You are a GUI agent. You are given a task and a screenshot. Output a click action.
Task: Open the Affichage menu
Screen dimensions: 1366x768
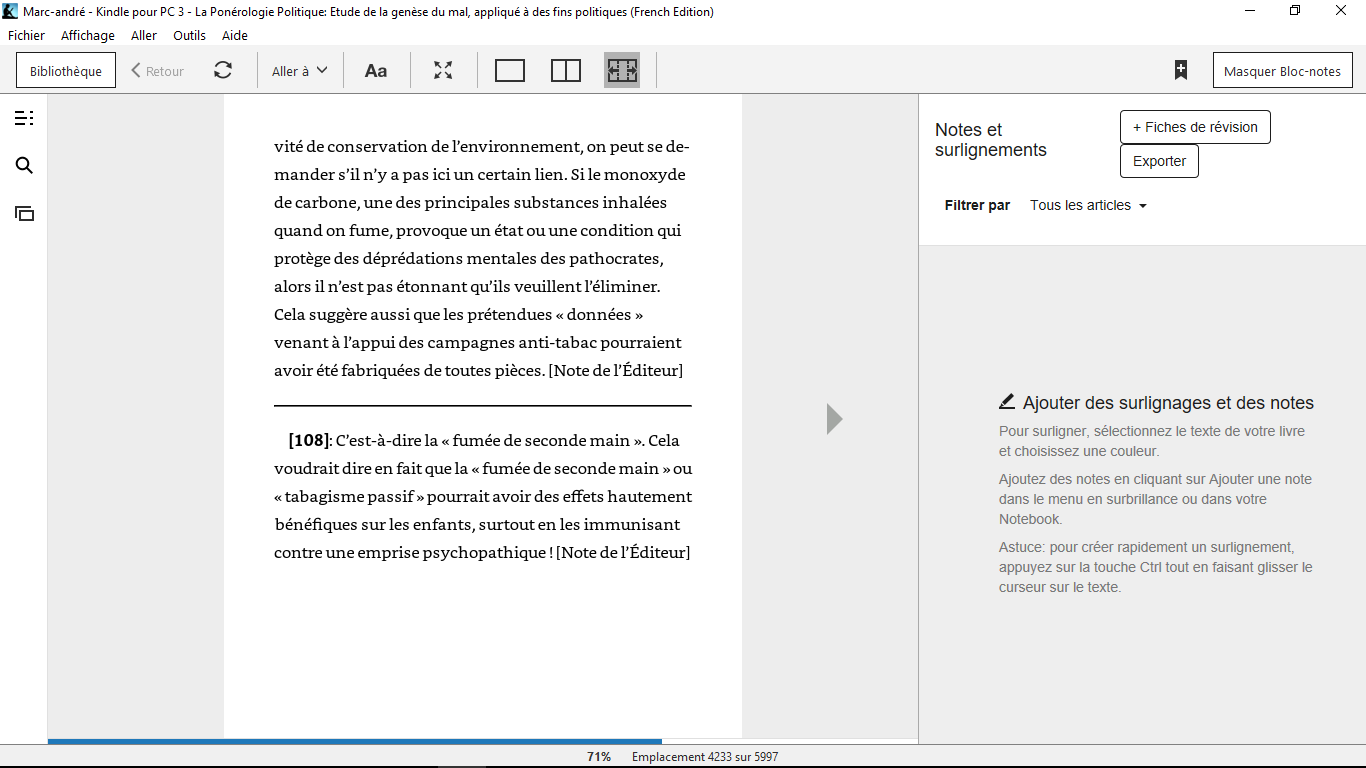88,35
